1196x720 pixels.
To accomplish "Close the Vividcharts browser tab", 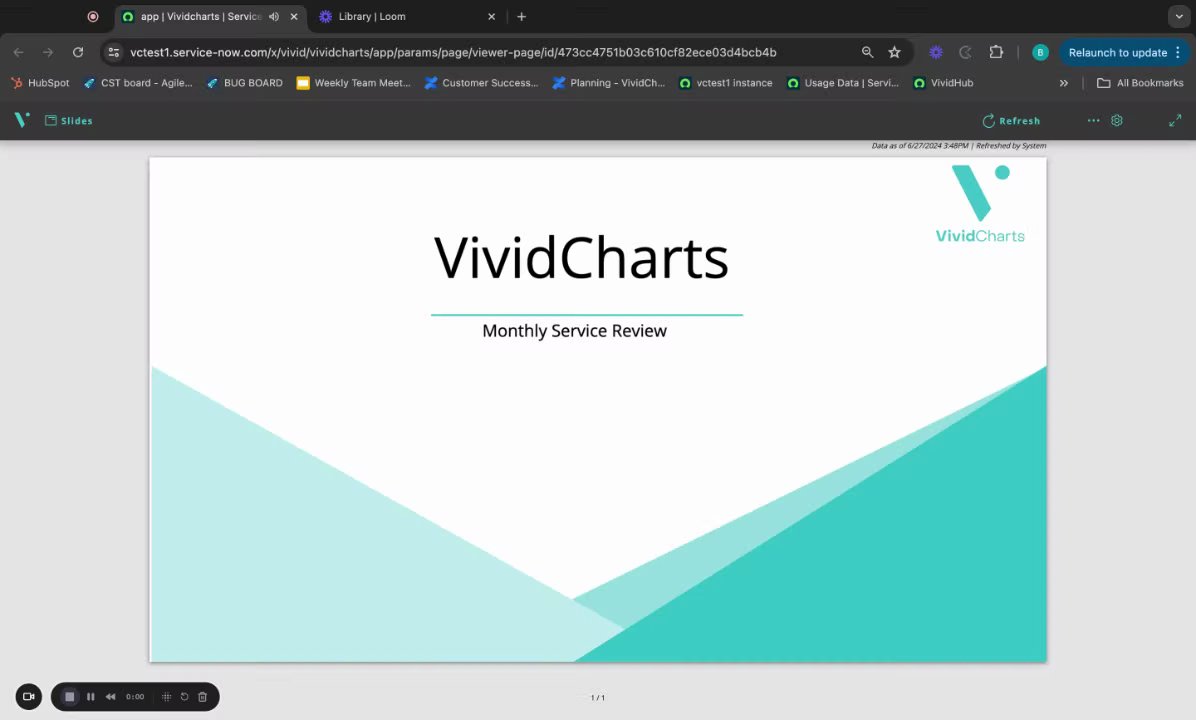I will click(294, 17).
